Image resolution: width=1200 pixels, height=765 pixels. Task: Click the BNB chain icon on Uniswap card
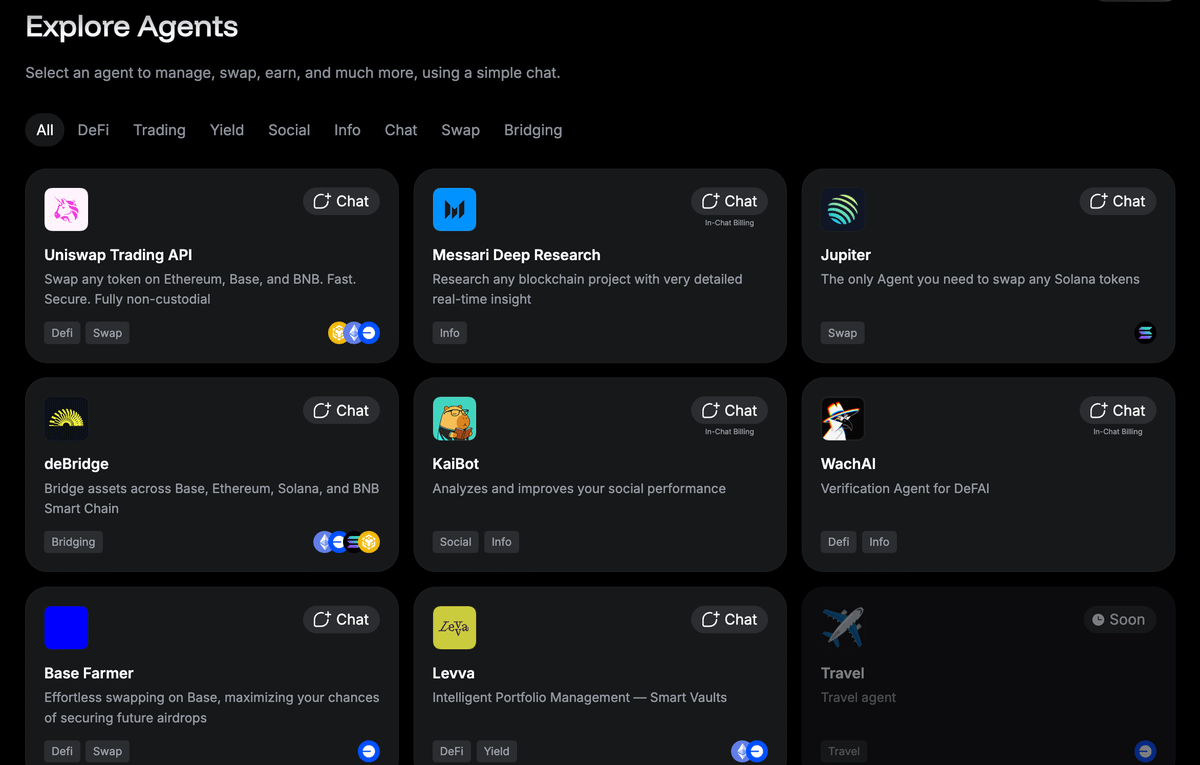tap(339, 333)
